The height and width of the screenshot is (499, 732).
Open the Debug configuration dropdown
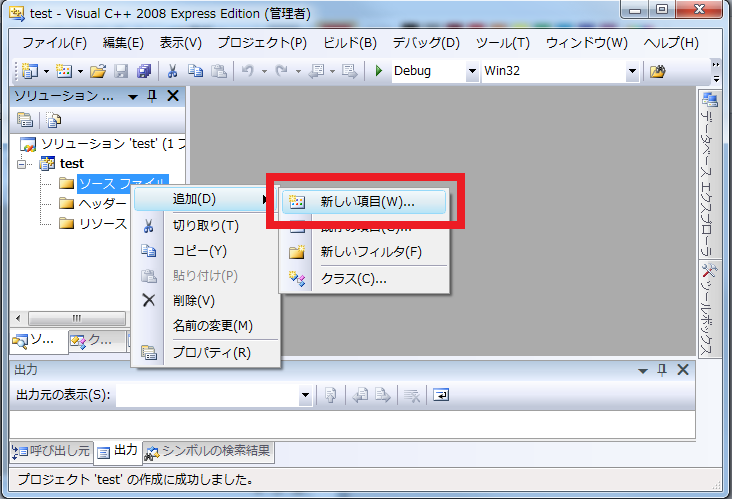[x=472, y=71]
